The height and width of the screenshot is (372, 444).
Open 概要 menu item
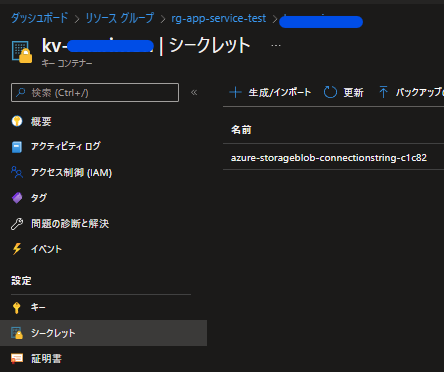coord(41,121)
